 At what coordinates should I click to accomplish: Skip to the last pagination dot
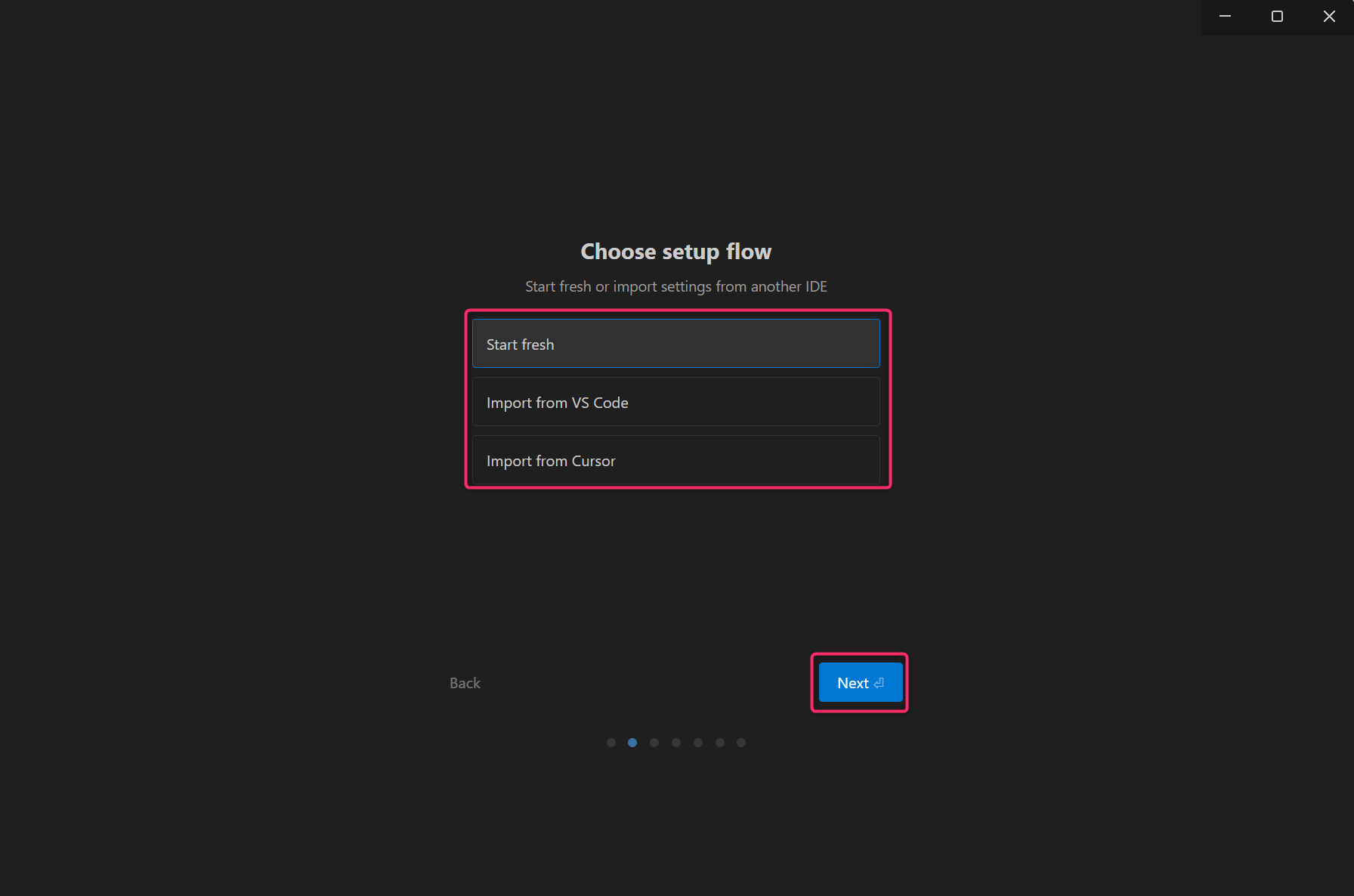741,743
